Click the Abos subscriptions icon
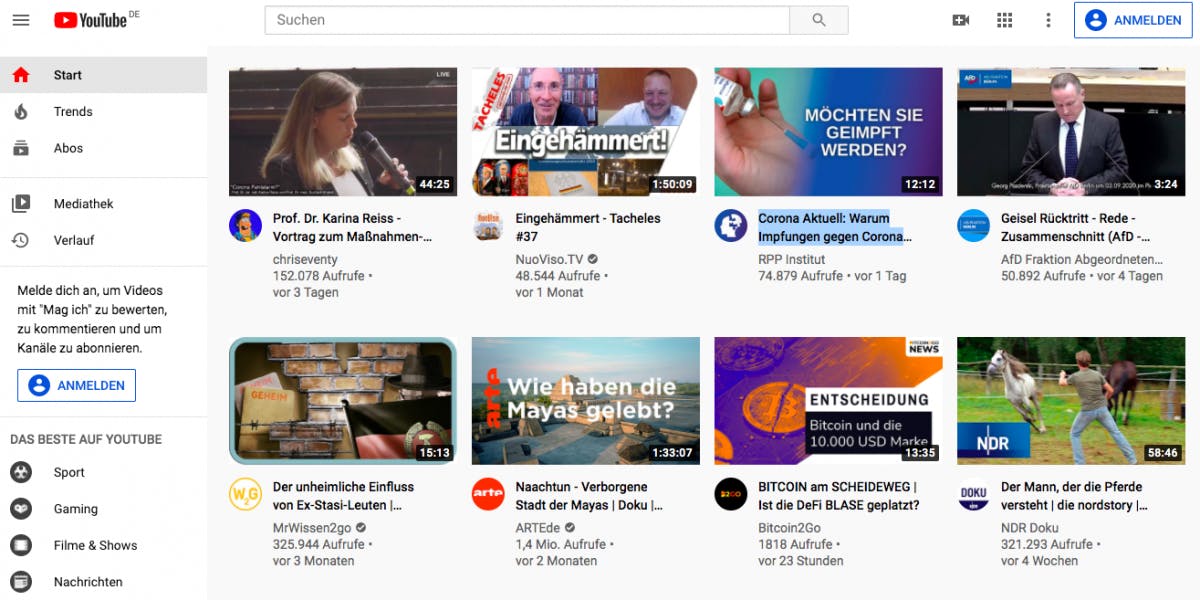 (x=21, y=148)
